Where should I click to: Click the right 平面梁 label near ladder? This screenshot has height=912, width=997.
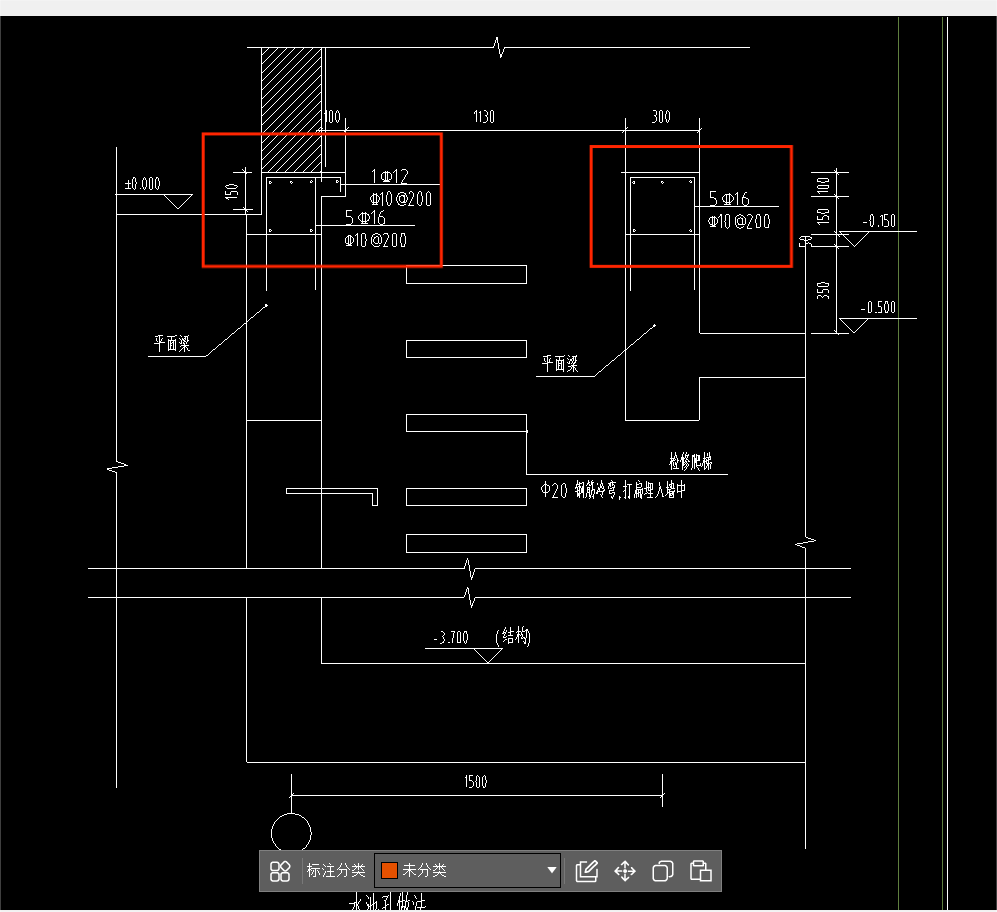tap(560, 364)
